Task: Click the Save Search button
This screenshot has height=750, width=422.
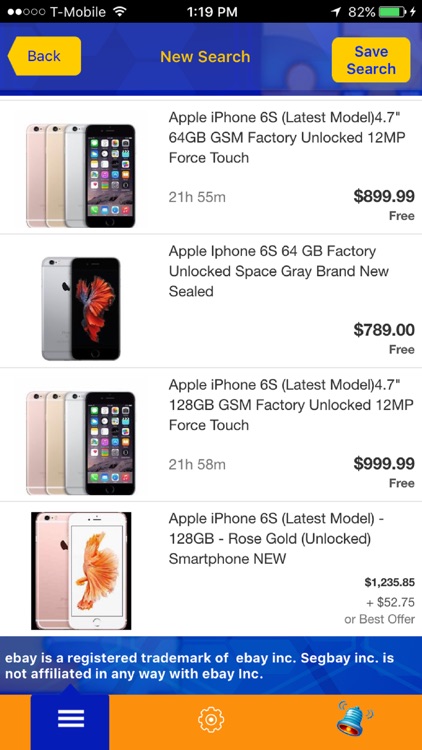Action: pyautogui.click(x=371, y=60)
